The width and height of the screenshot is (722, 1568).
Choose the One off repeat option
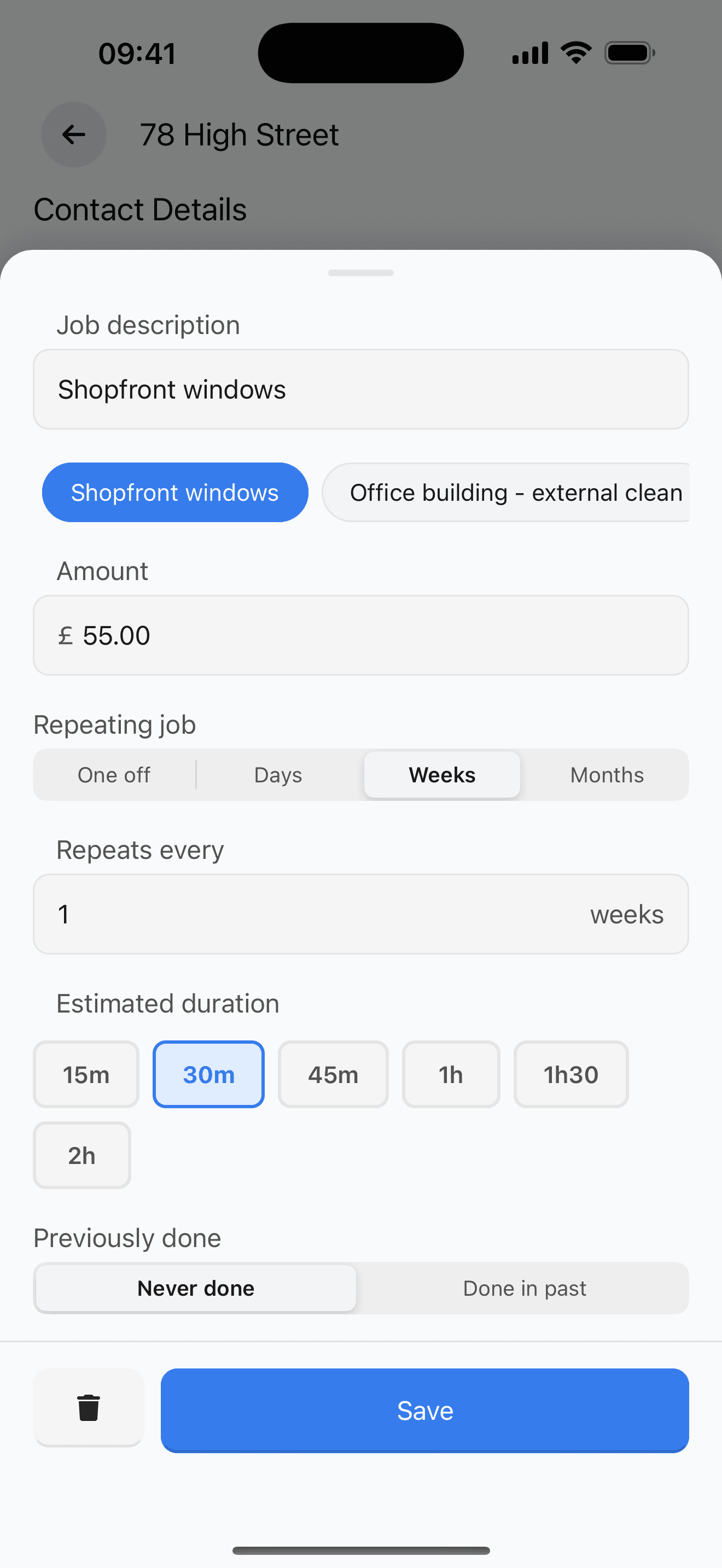point(114,774)
